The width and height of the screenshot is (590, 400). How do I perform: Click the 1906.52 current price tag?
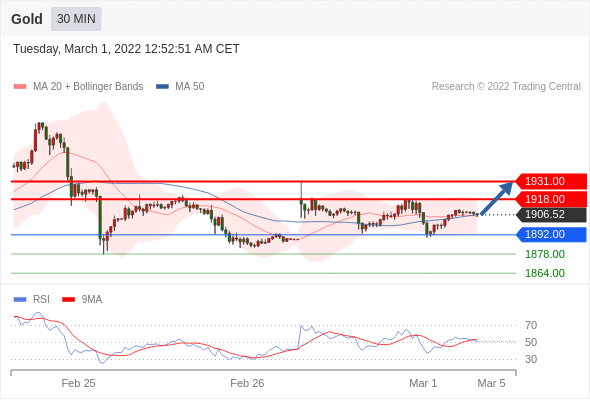point(551,214)
